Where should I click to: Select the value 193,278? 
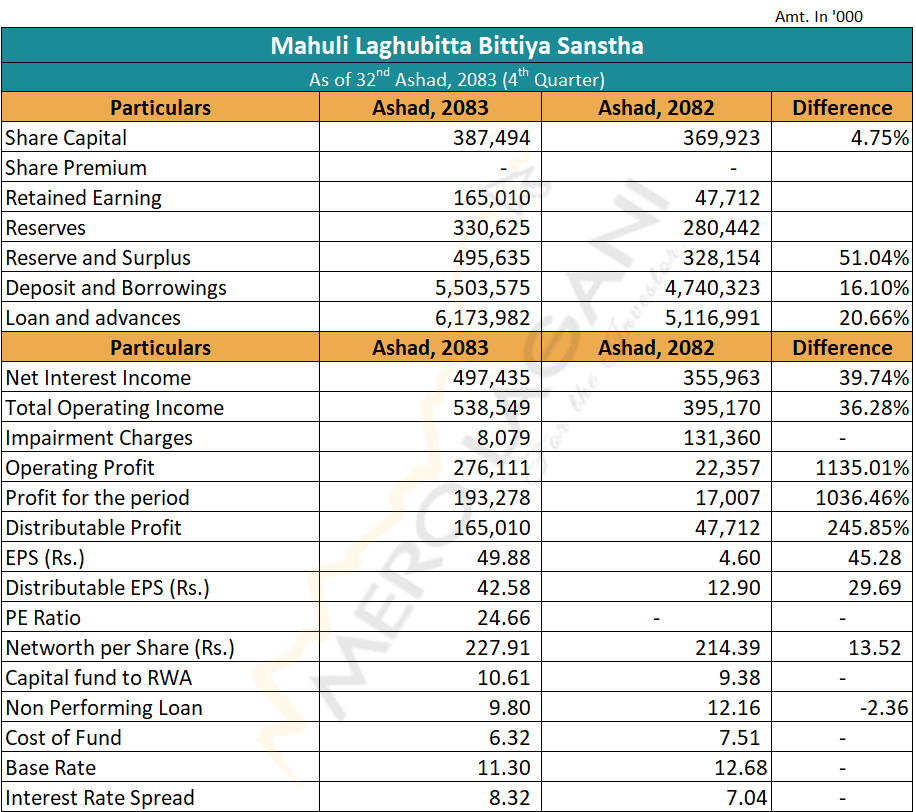491,498
